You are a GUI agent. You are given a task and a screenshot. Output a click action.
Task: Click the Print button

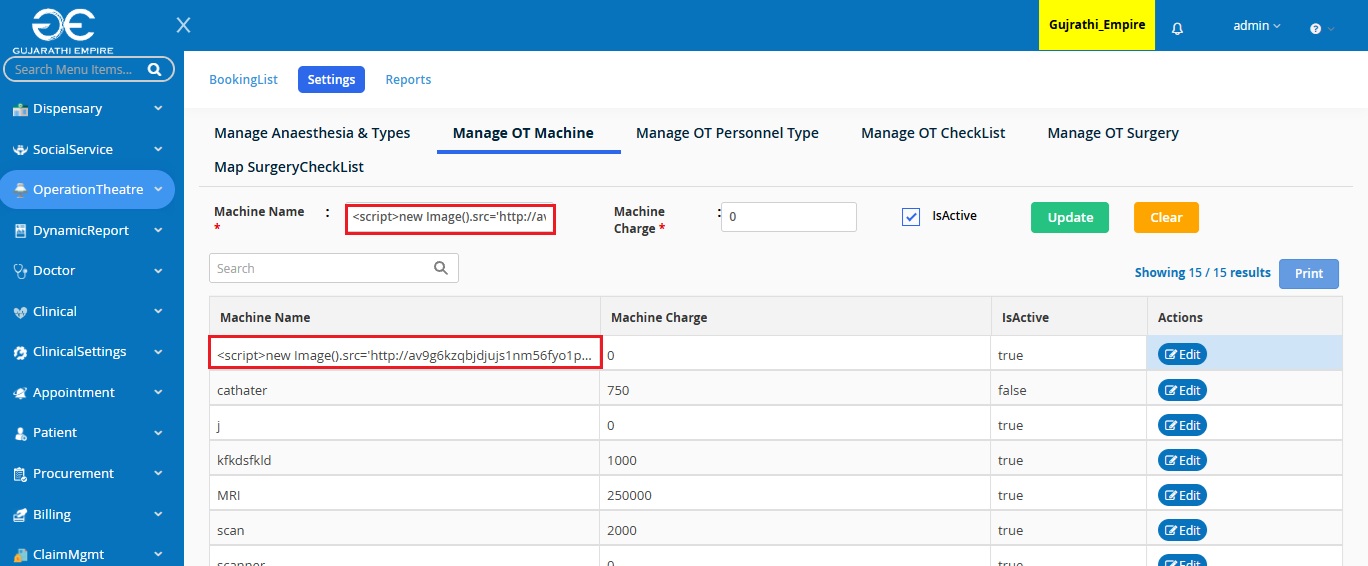click(1309, 273)
